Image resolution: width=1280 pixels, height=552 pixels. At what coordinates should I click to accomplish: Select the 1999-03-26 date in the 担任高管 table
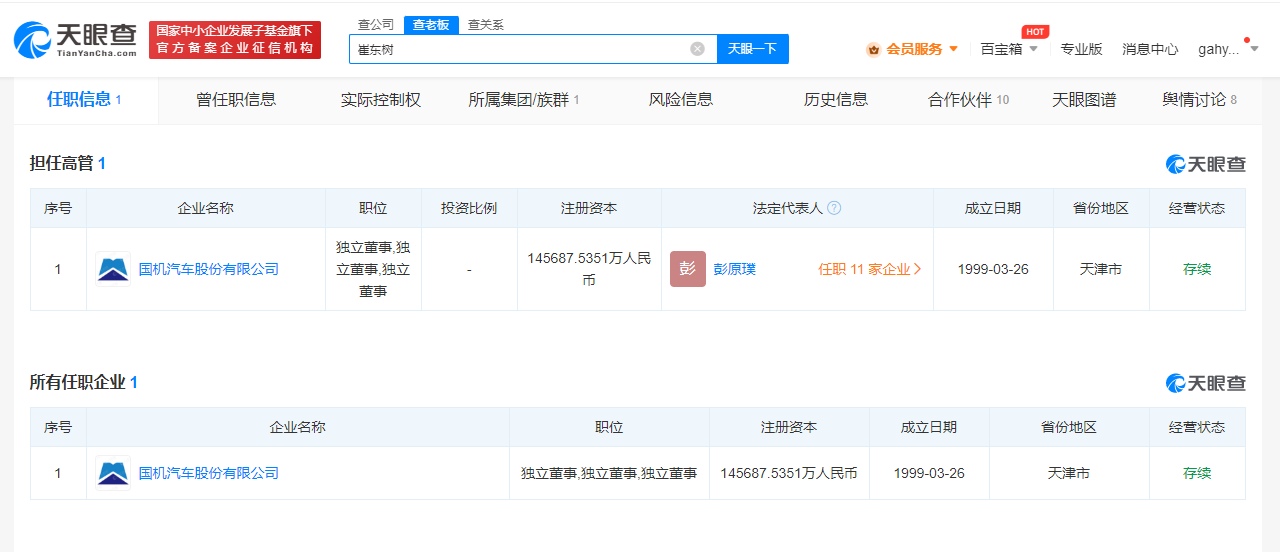(993, 269)
